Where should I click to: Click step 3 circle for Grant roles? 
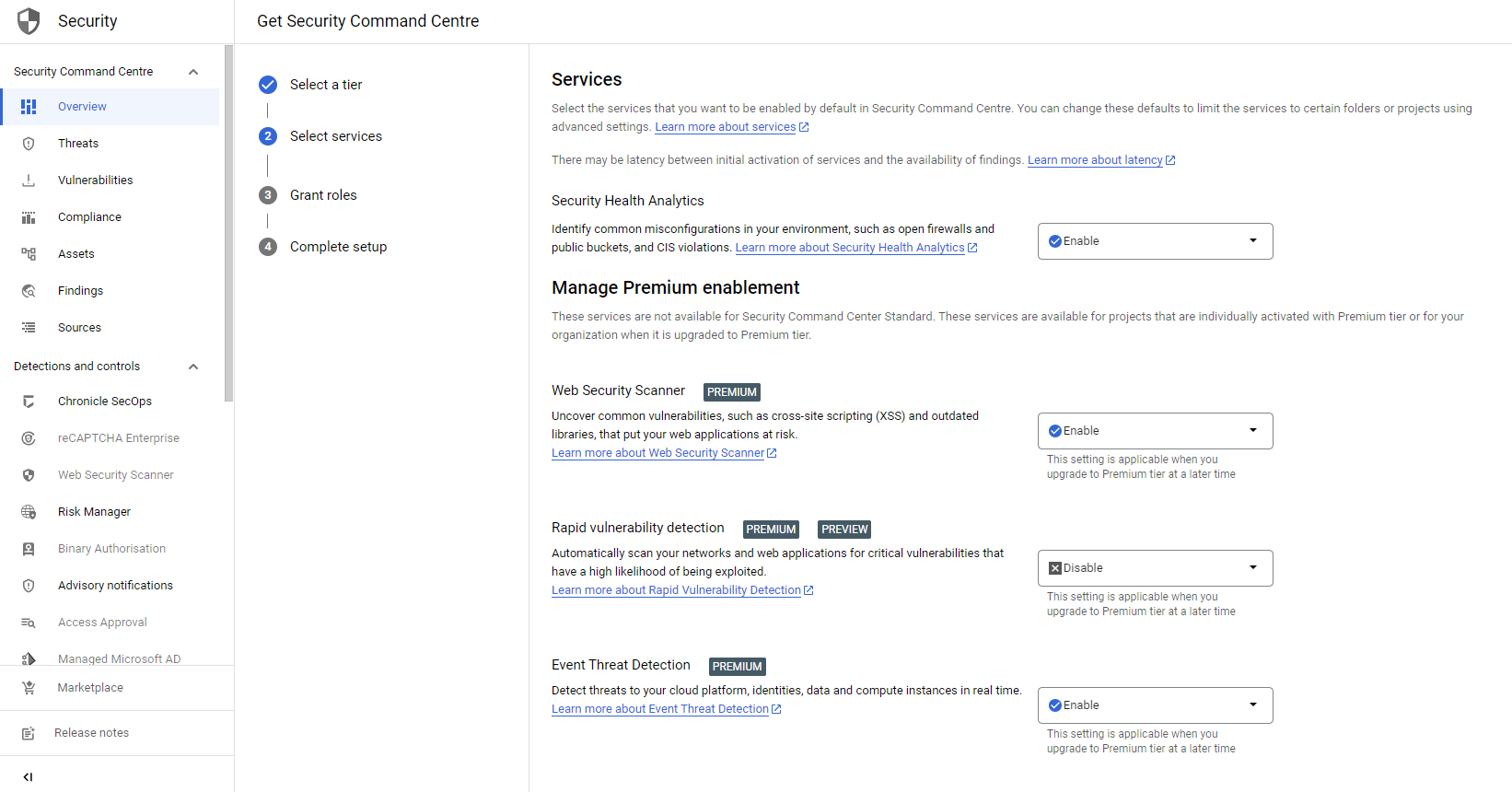coord(268,195)
